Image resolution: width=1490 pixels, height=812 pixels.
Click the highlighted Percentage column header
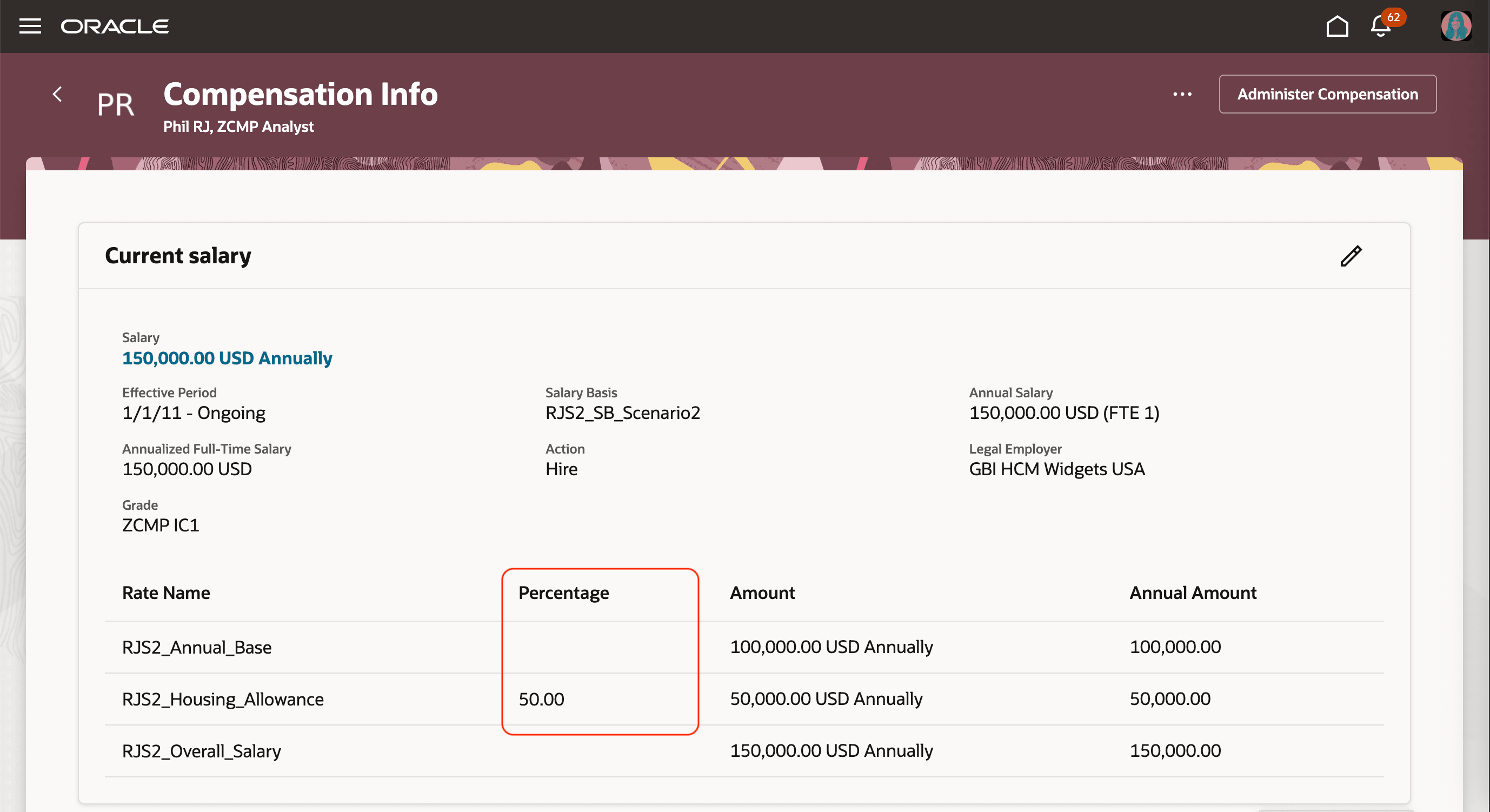(563, 593)
